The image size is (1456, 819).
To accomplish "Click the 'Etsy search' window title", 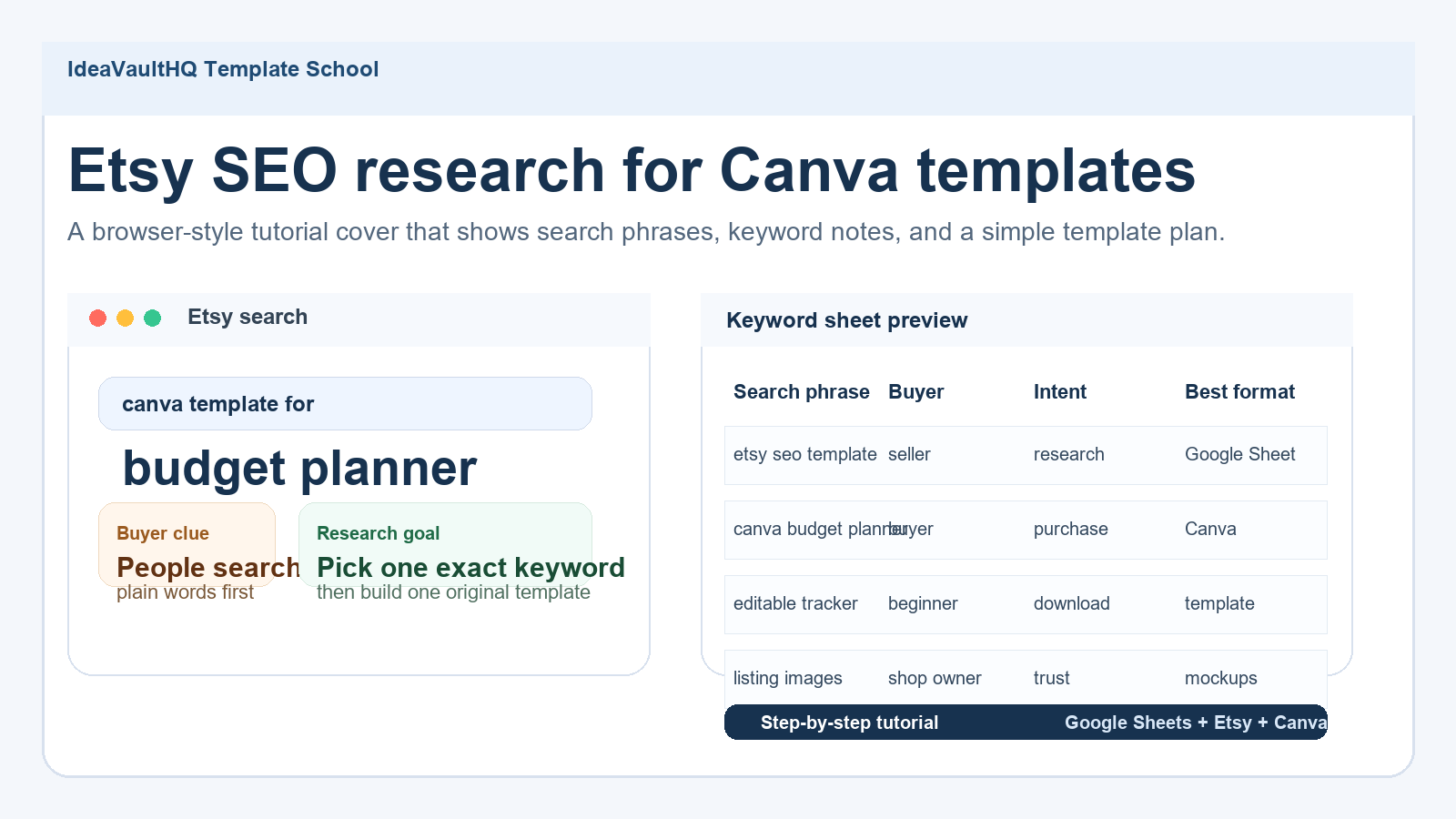I will [248, 317].
